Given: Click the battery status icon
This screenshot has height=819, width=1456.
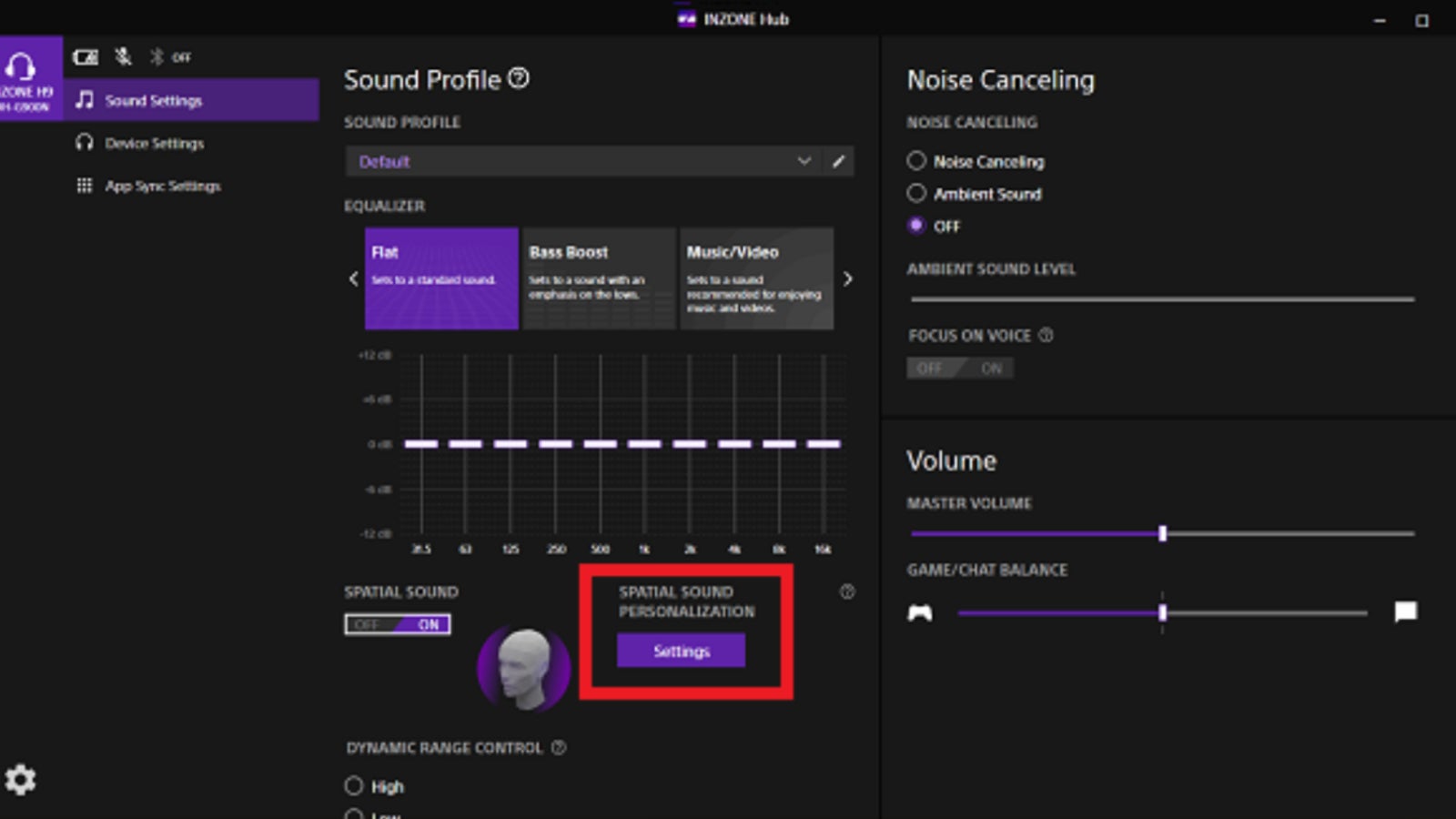Looking at the screenshot, I should coord(86,56).
